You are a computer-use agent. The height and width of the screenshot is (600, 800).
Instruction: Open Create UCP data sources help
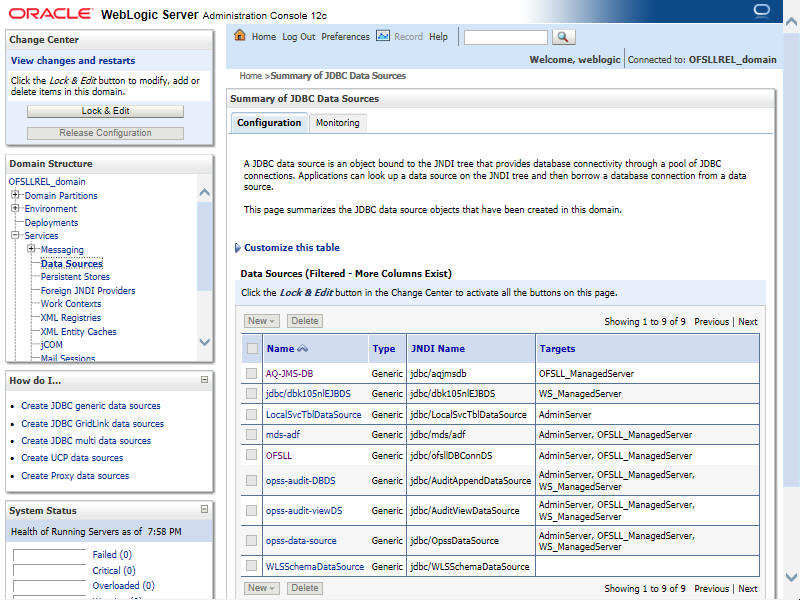click(x=72, y=458)
